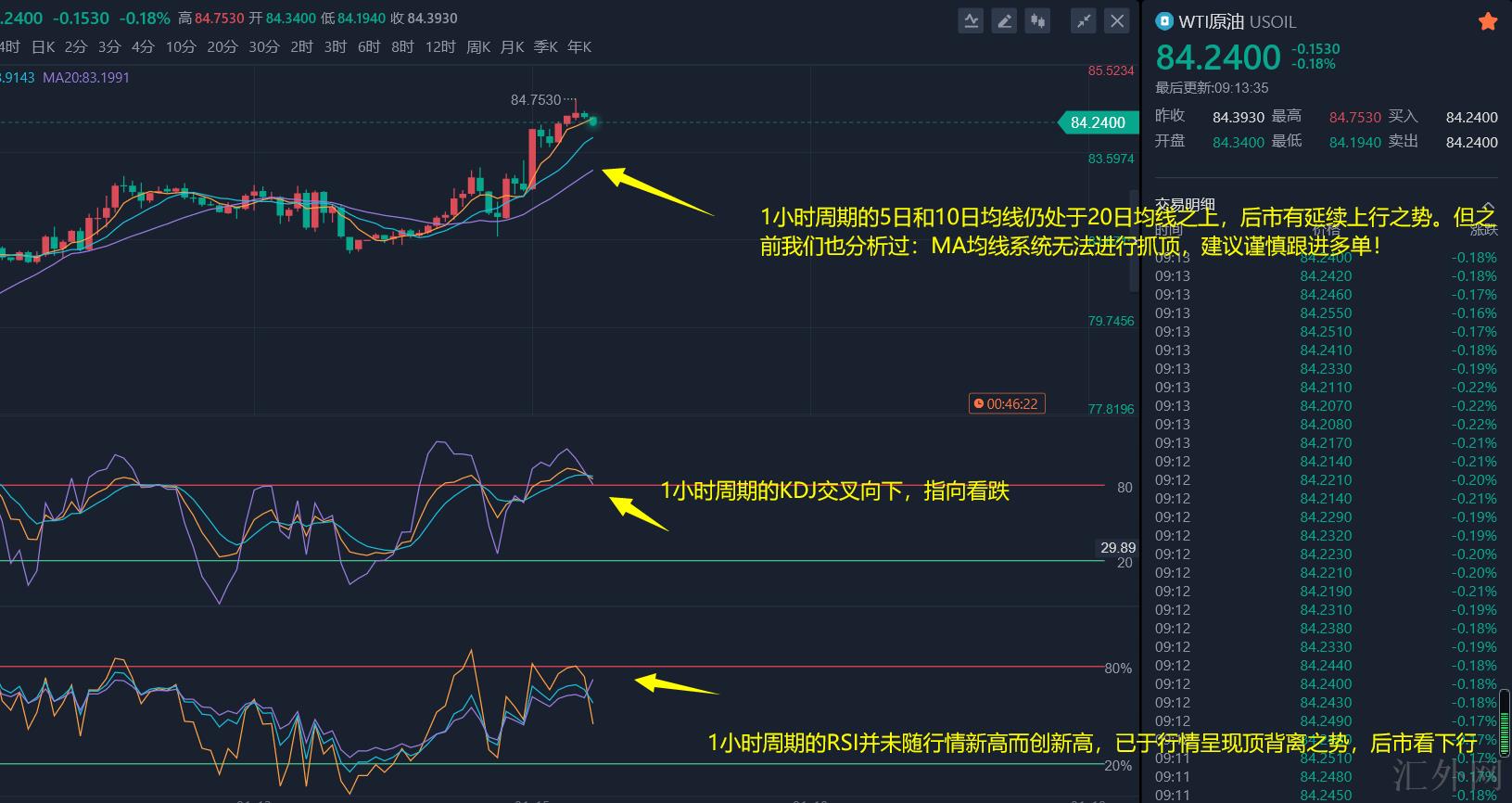Pick the trade record priced 84.2290
Screen dimensions: 1512x803
[1326, 517]
